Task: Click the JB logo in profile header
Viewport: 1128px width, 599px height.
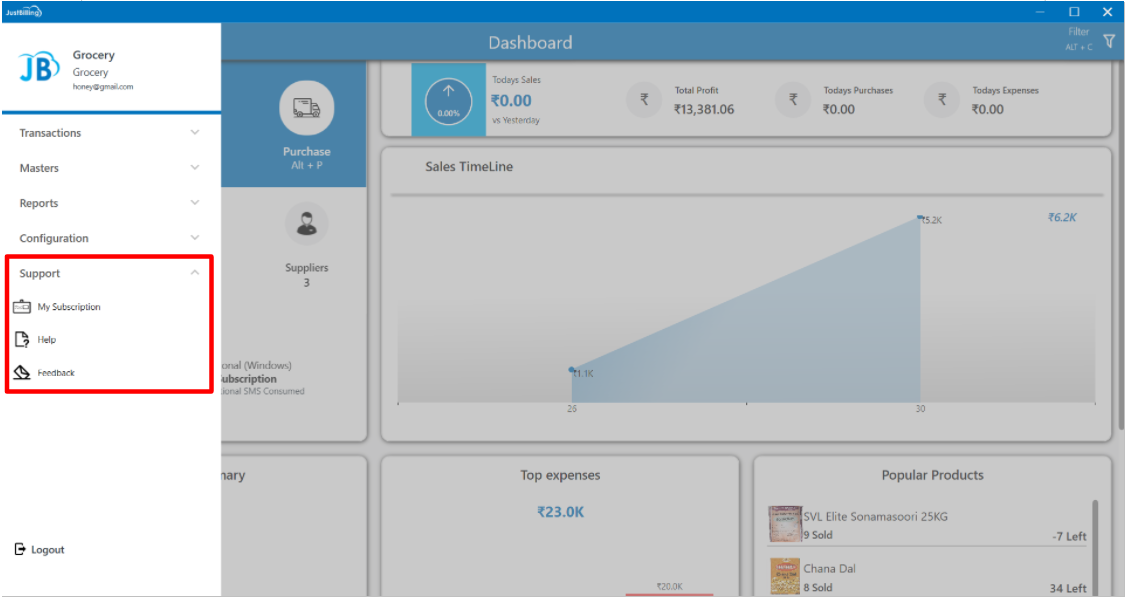Action: click(x=40, y=68)
